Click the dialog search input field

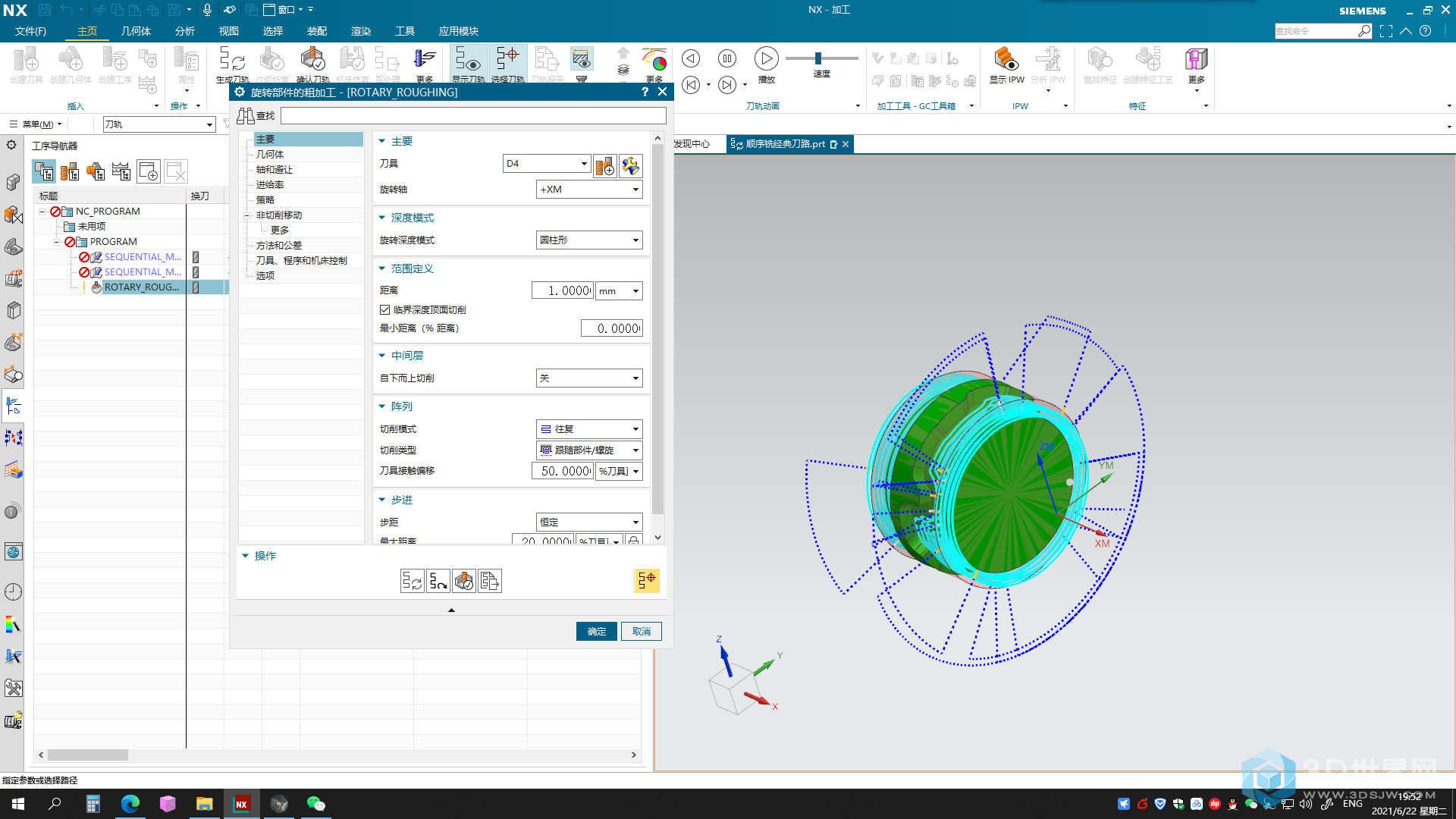click(473, 115)
